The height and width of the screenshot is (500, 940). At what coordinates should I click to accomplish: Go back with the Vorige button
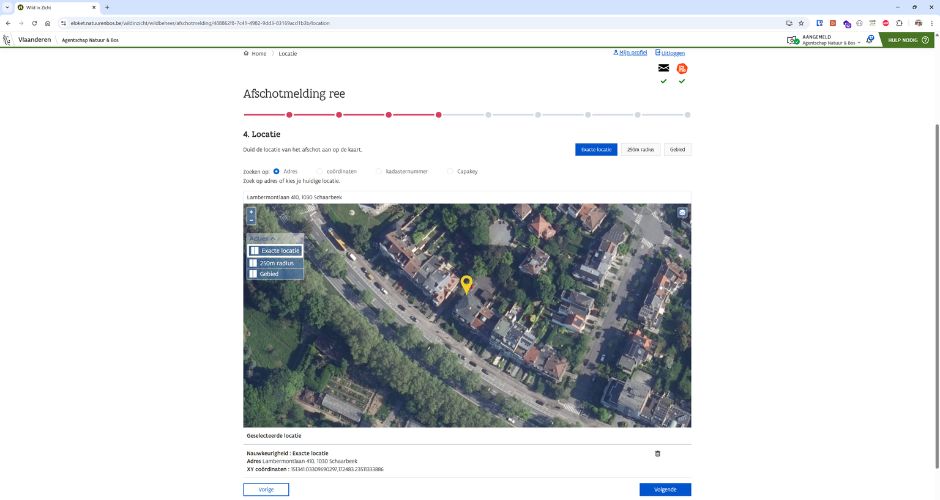pyautogui.click(x=266, y=489)
